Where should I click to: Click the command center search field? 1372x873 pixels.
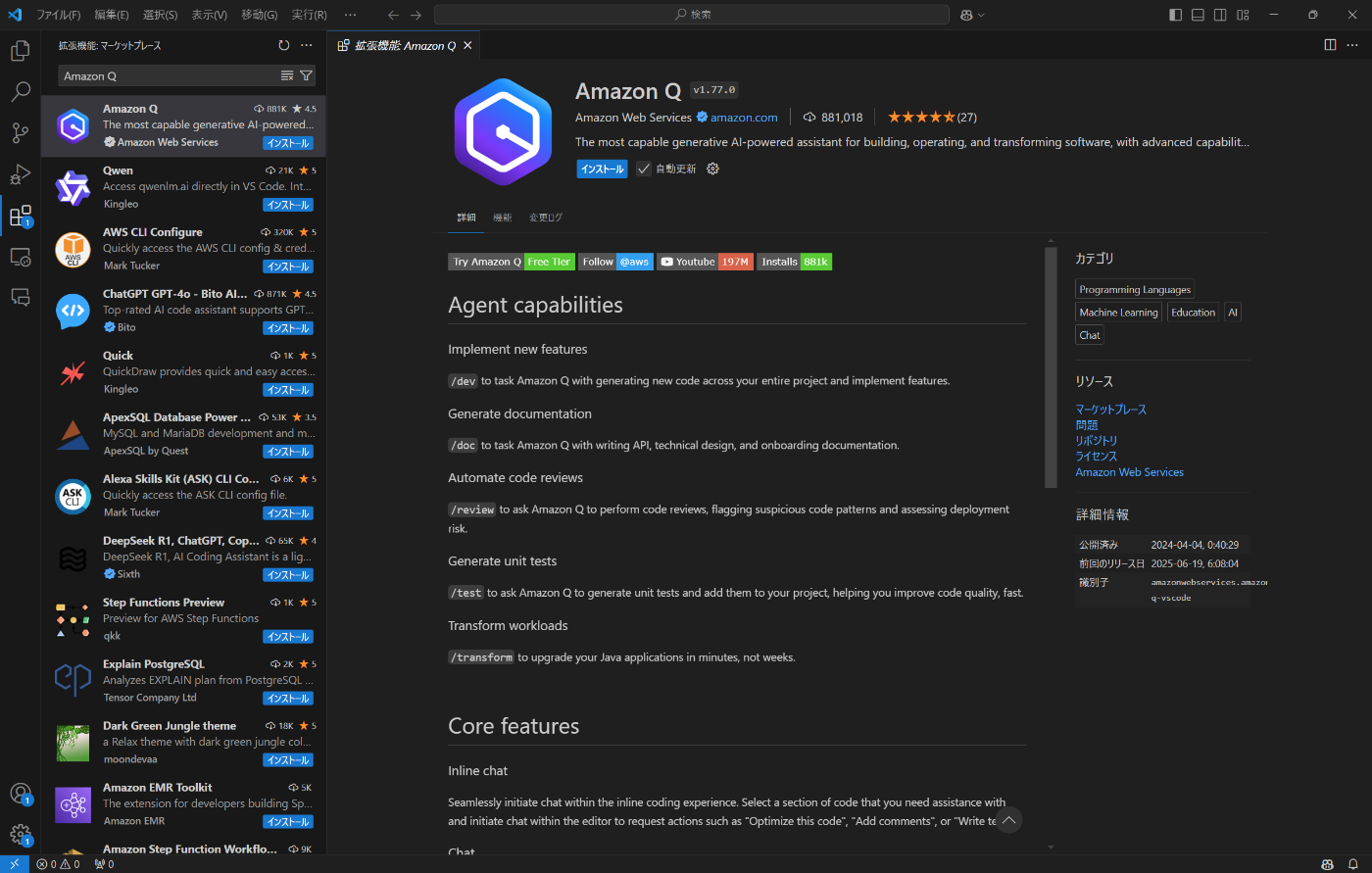coord(691,15)
